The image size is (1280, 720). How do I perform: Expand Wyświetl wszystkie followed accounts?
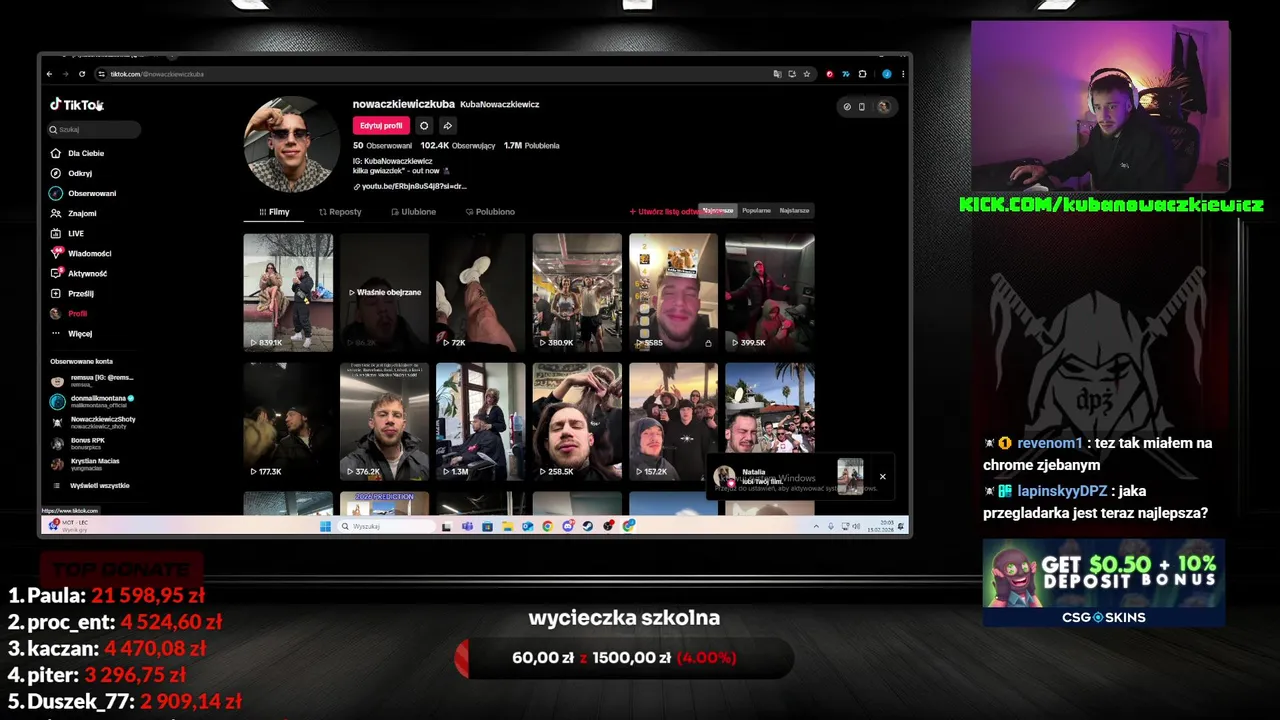pos(91,486)
